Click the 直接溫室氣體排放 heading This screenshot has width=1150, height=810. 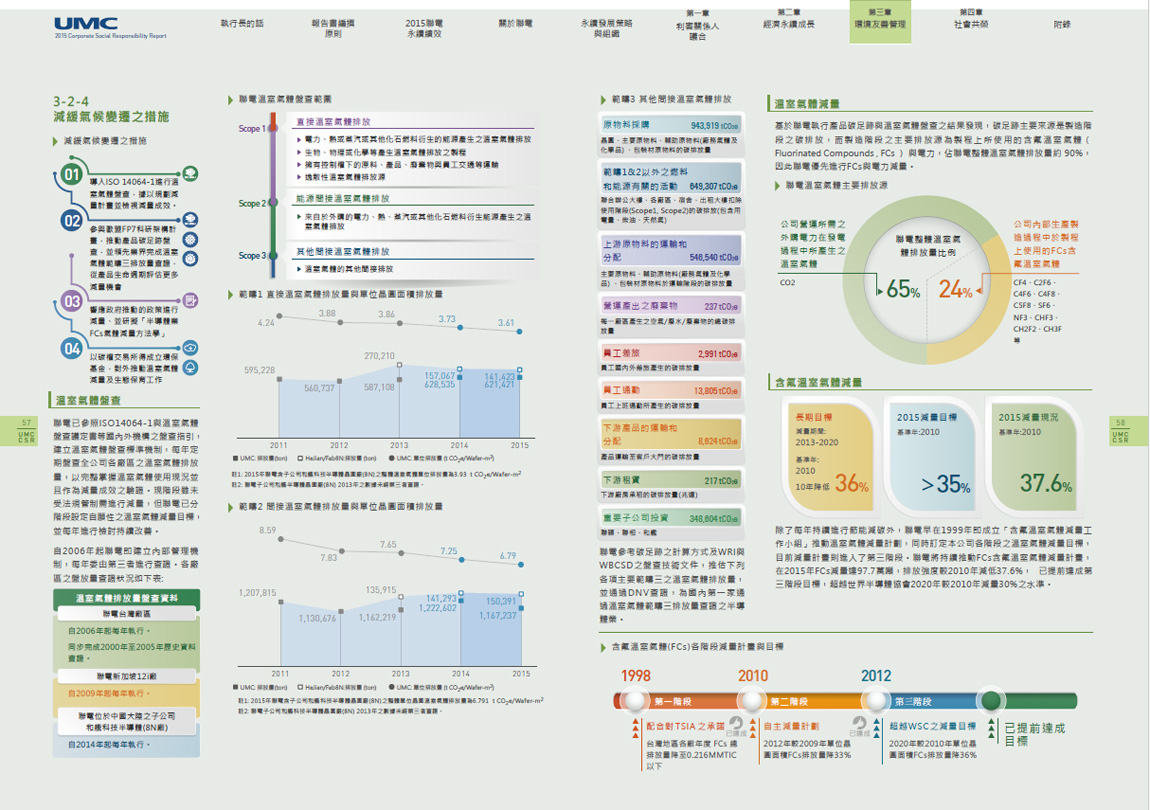coord(334,121)
